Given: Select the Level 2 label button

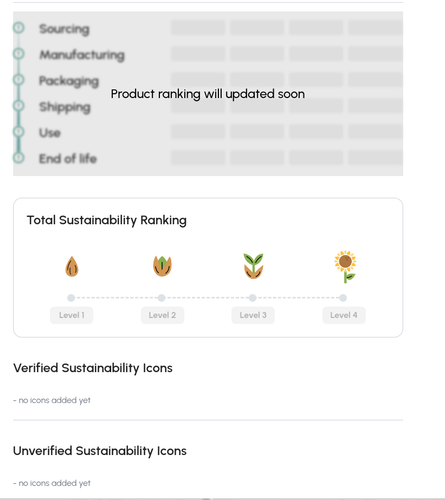Looking at the screenshot, I should pos(162,315).
